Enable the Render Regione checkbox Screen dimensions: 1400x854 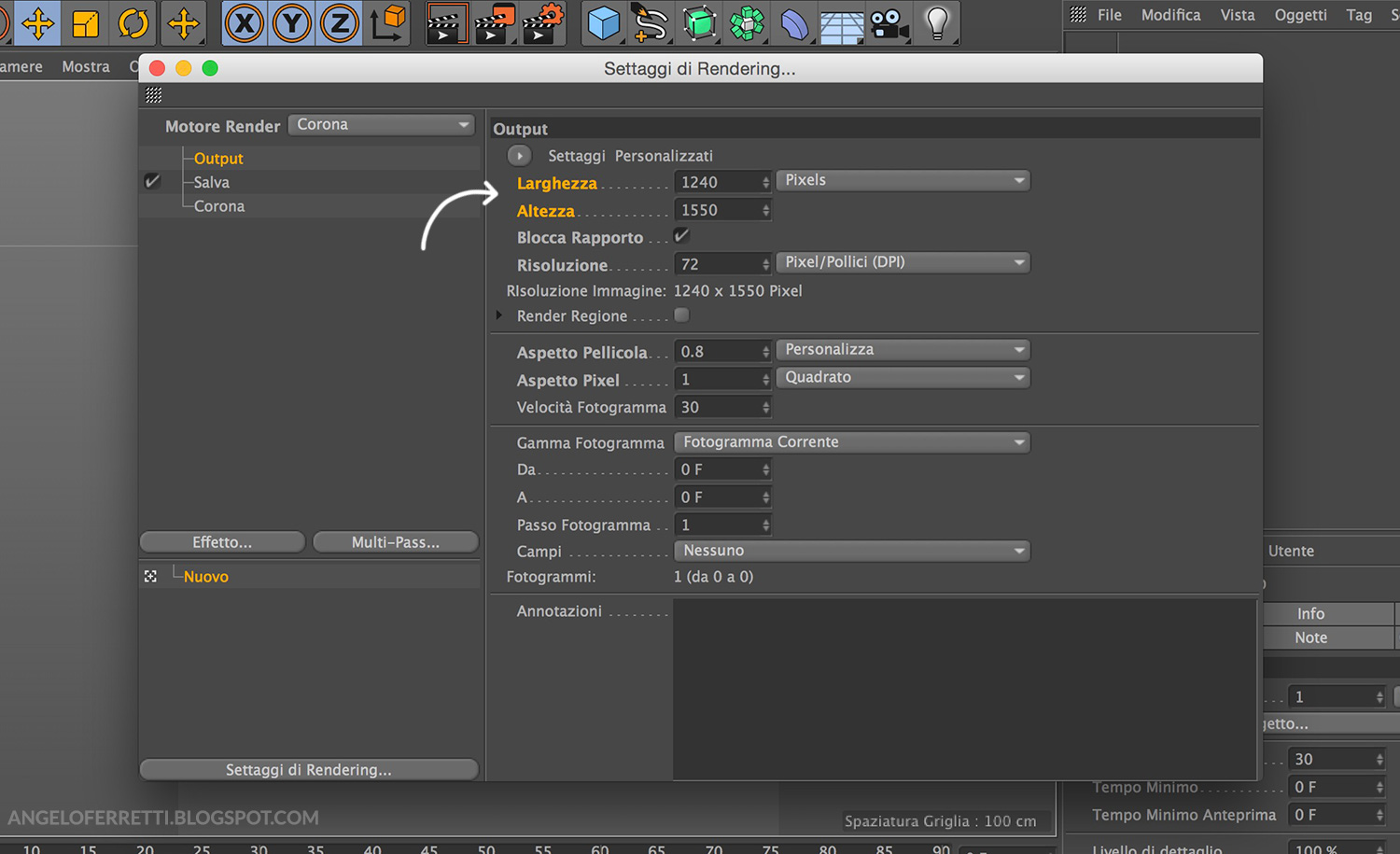[681, 315]
